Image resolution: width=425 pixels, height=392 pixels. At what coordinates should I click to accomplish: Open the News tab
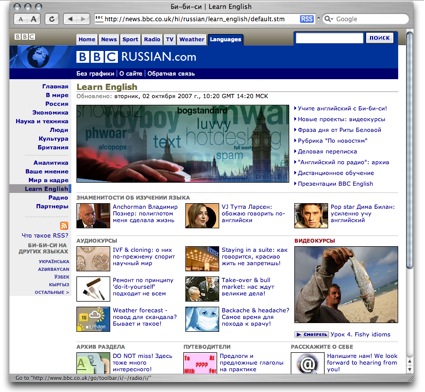coord(109,39)
